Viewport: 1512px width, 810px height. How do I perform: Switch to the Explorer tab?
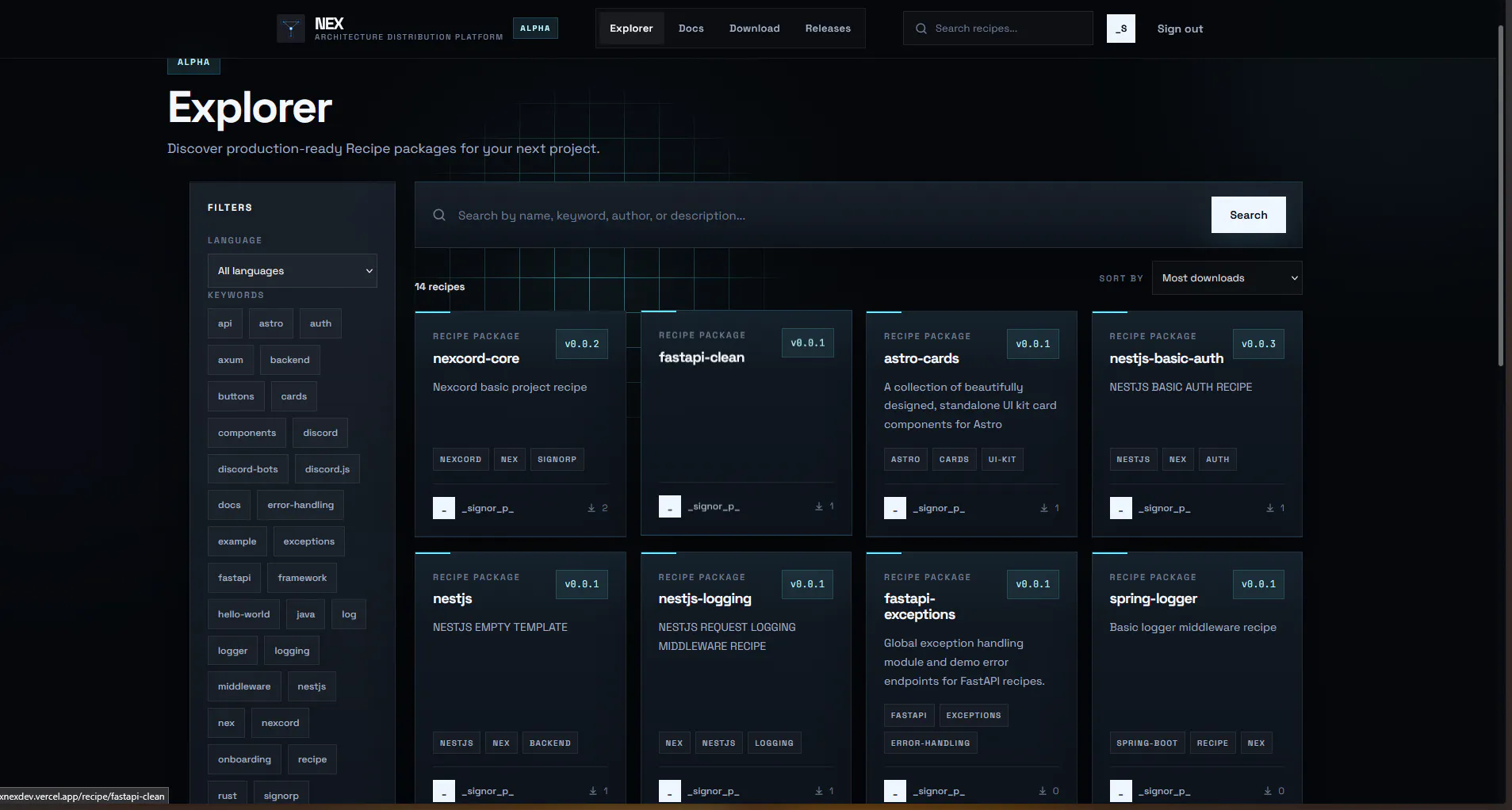pos(631,29)
